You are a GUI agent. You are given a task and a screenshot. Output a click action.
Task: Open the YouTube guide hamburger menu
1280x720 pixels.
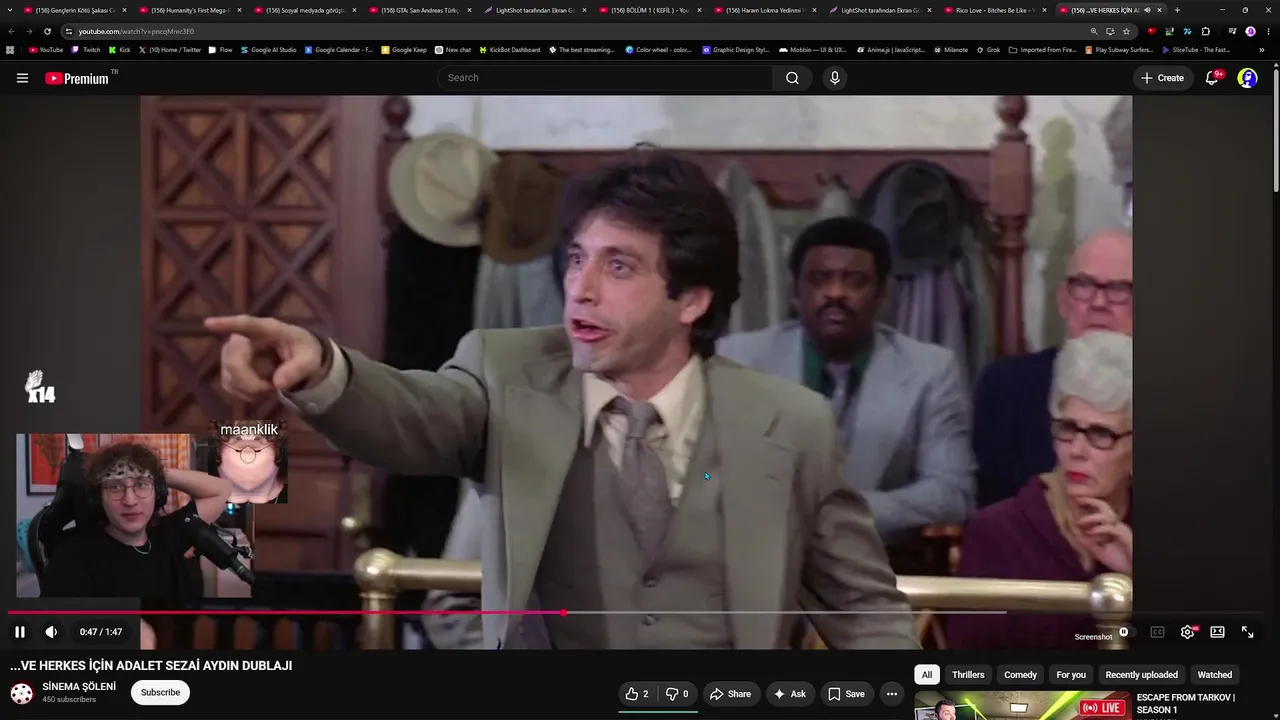click(22, 78)
